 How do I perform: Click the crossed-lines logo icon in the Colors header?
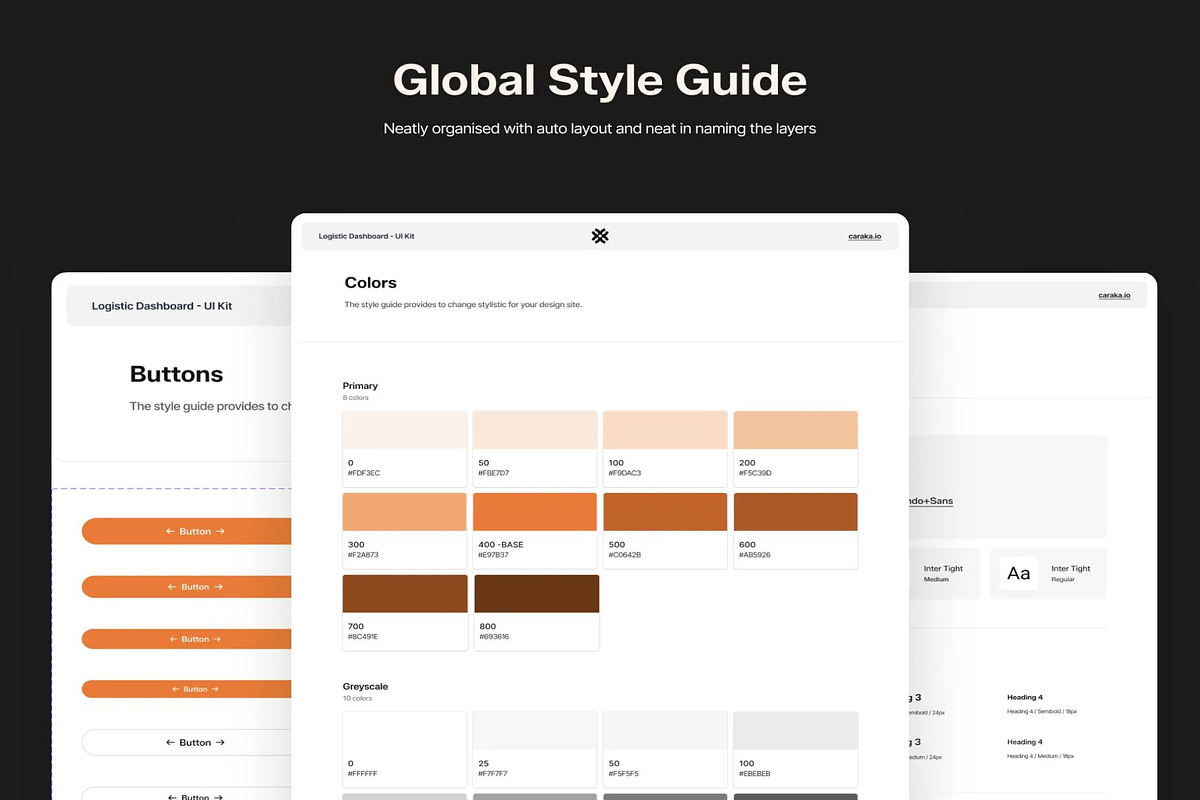[x=600, y=236]
